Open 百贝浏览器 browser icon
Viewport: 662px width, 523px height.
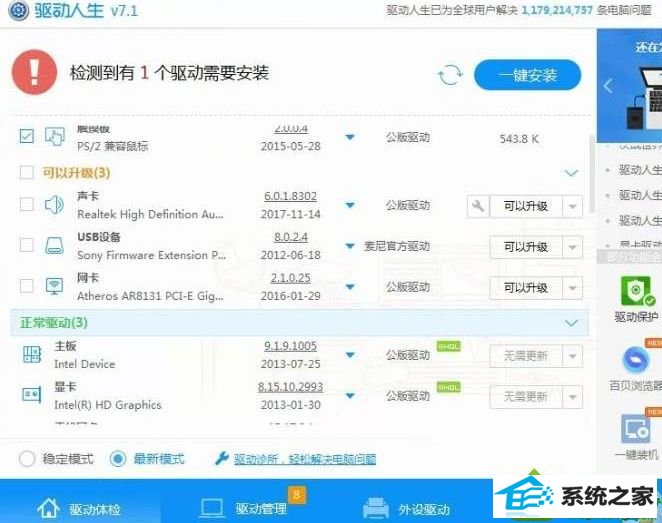(x=636, y=359)
